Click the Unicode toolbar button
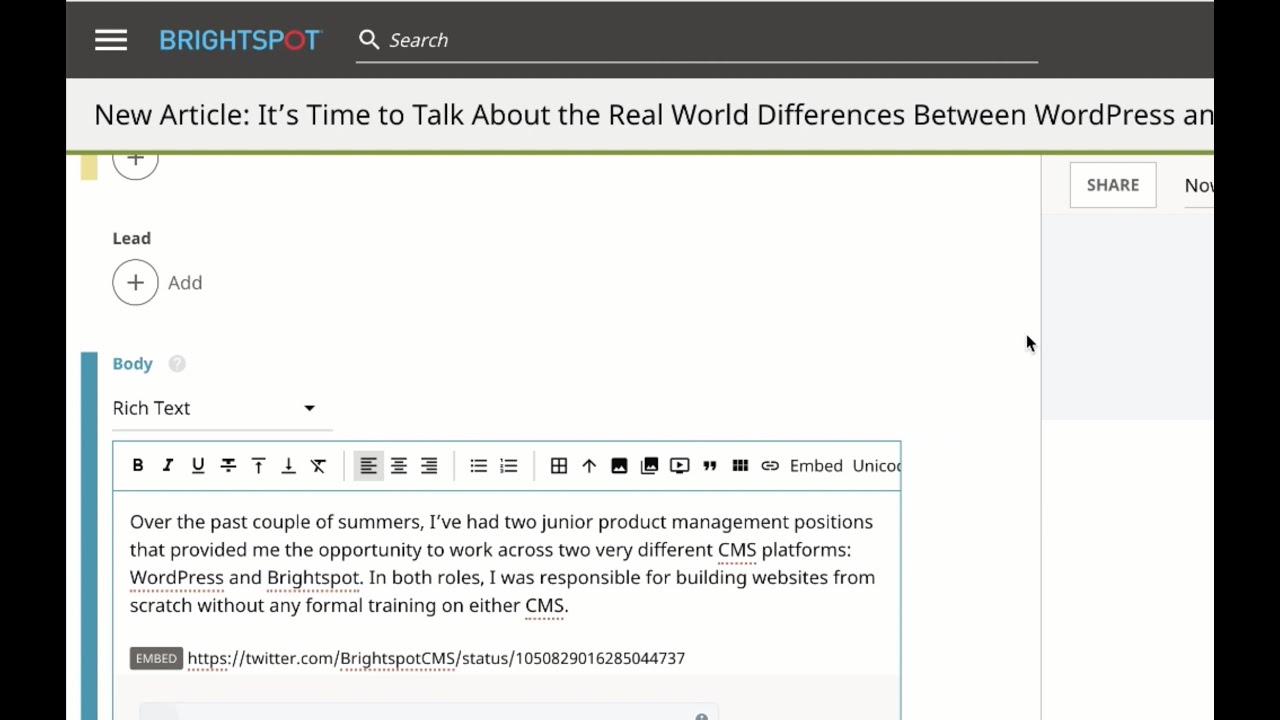The width and height of the screenshot is (1280, 720). 876,466
